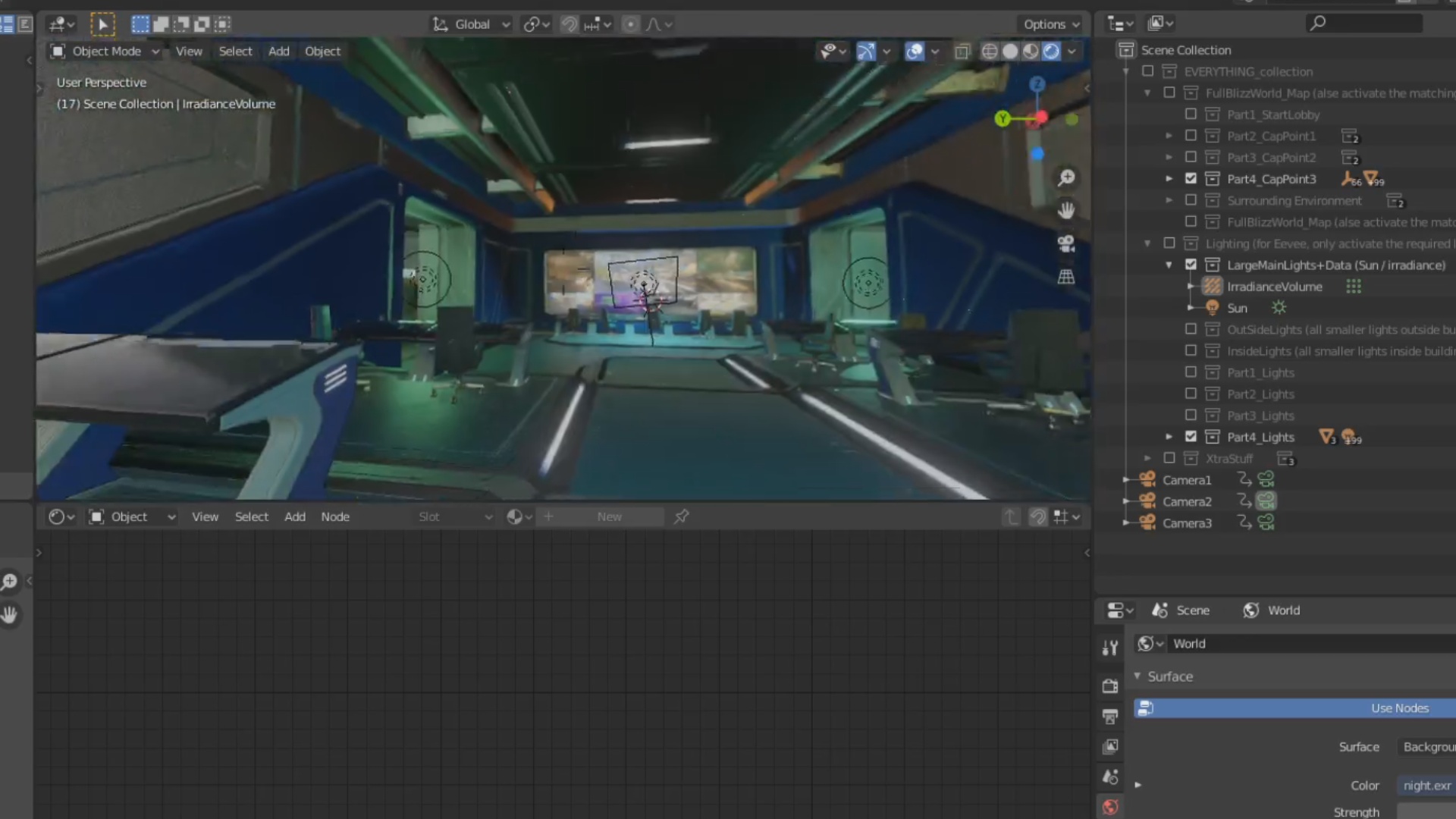Viewport: 1456px width, 819px height.
Task: Open the node editor Object type dropdown
Action: (133, 516)
